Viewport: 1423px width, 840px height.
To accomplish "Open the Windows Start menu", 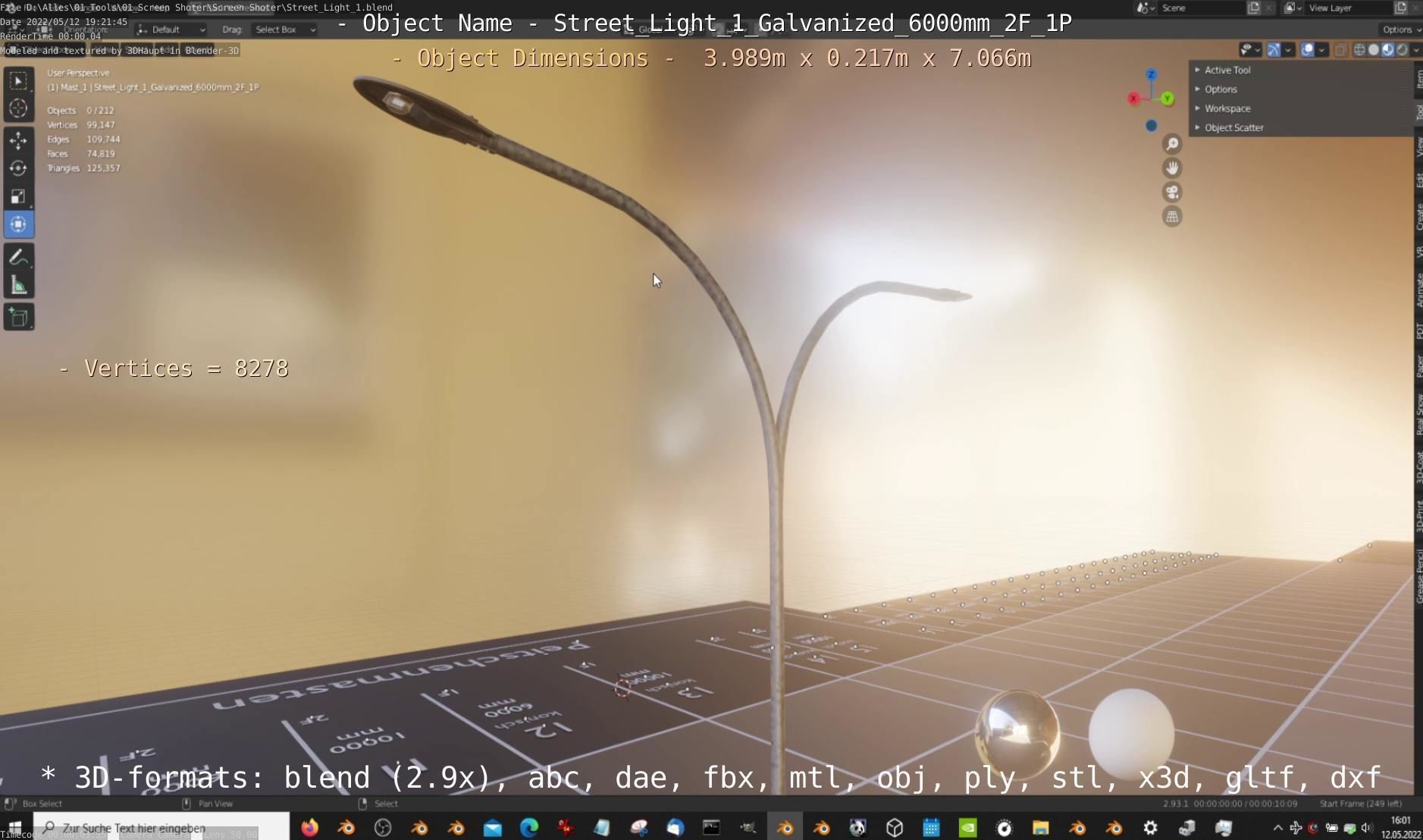I will point(15,828).
